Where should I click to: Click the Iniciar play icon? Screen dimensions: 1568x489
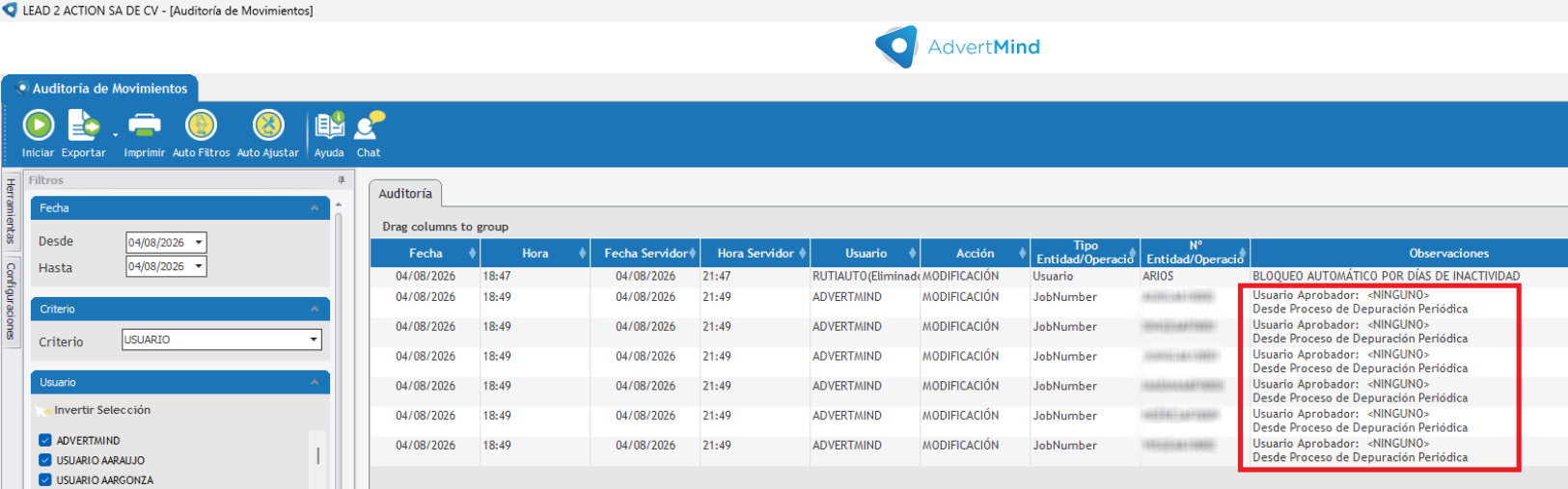click(39, 125)
